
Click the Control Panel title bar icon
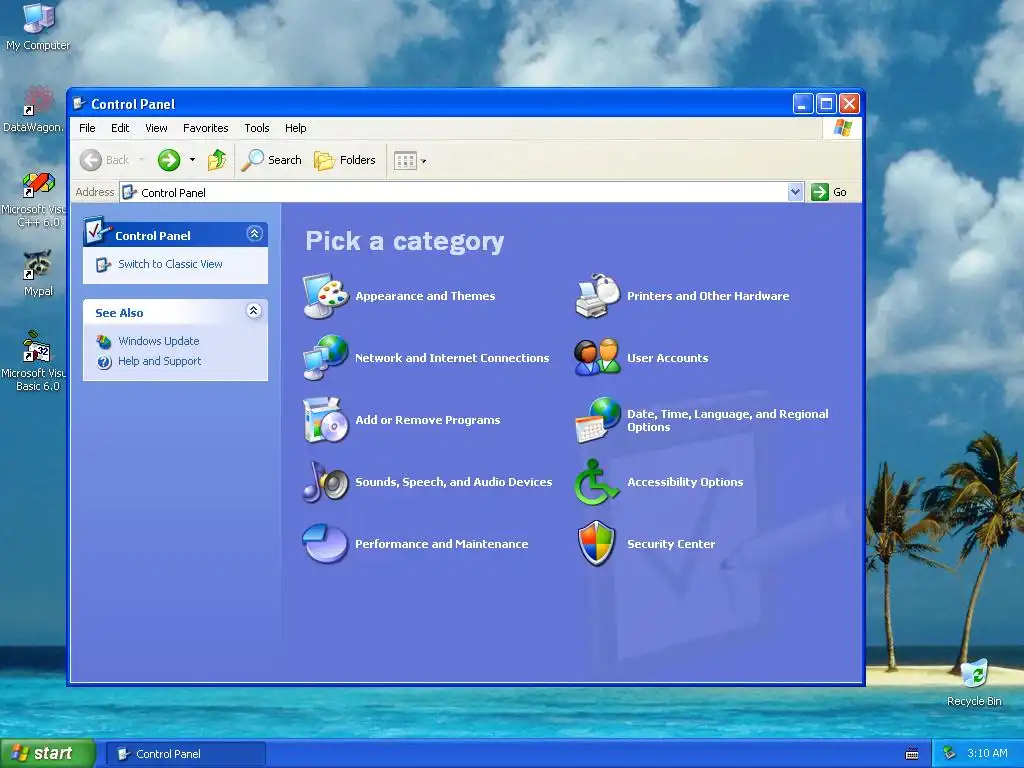coord(80,103)
